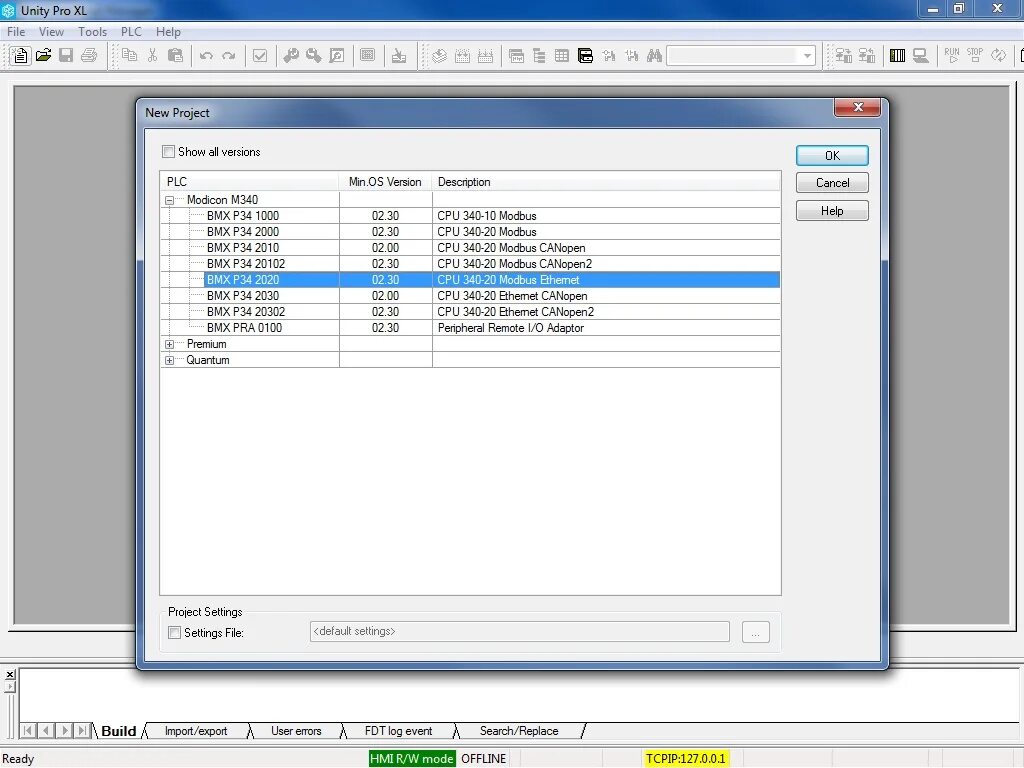Open the PLC menu

point(131,31)
